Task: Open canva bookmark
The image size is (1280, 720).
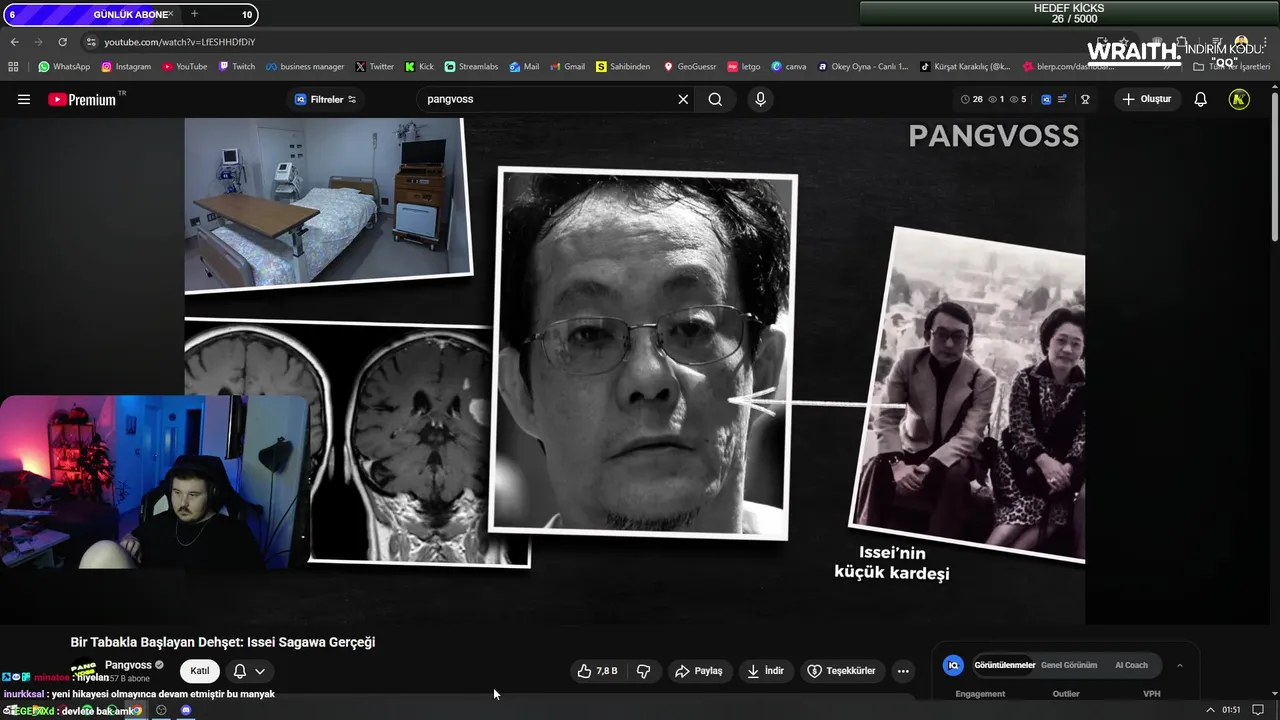Action: (x=789, y=67)
